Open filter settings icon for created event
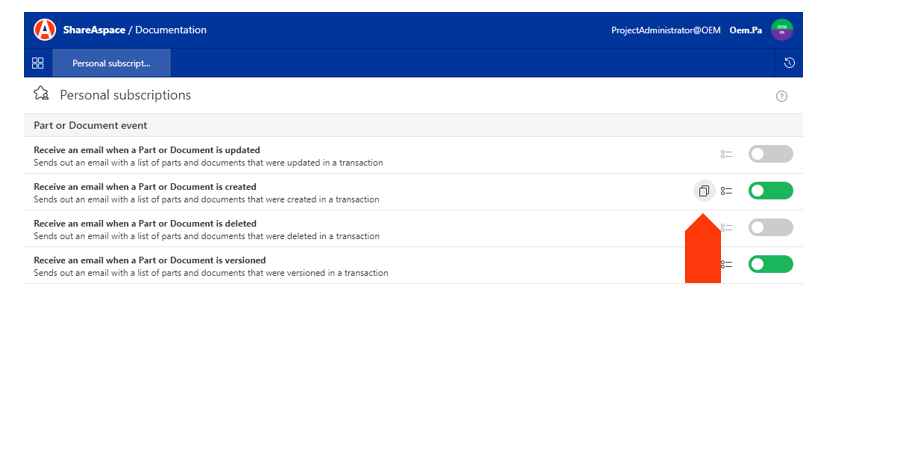The width and height of the screenshot is (898, 450). tap(727, 191)
